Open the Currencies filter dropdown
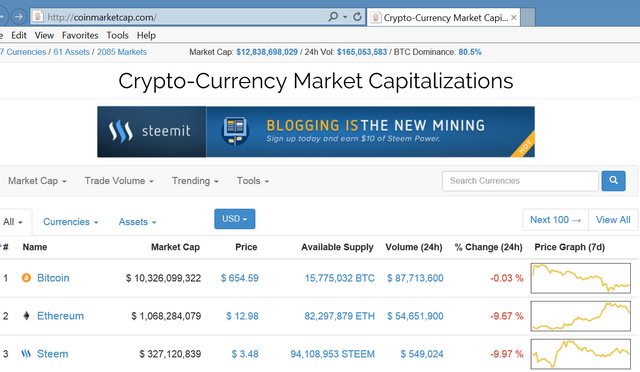Viewport: 640px width, 372px height. pyautogui.click(x=71, y=222)
